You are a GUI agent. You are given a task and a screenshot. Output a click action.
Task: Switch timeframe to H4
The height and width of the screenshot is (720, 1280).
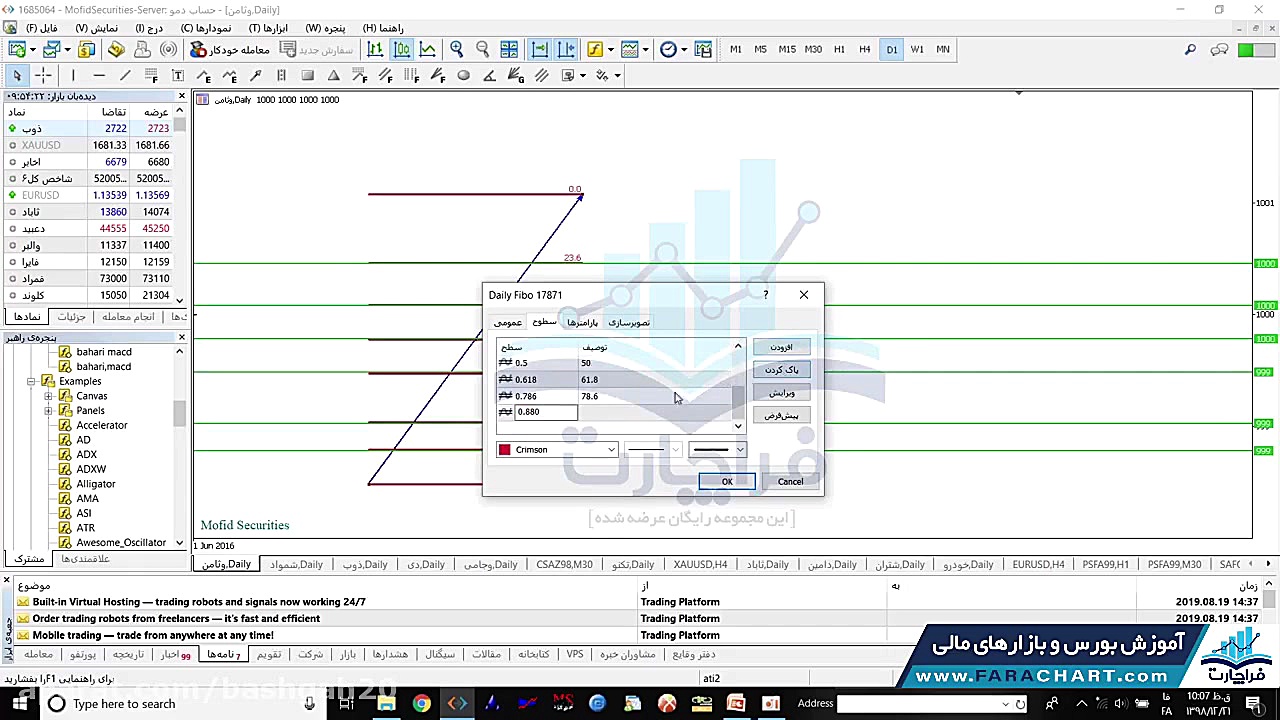(x=865, y=49)
